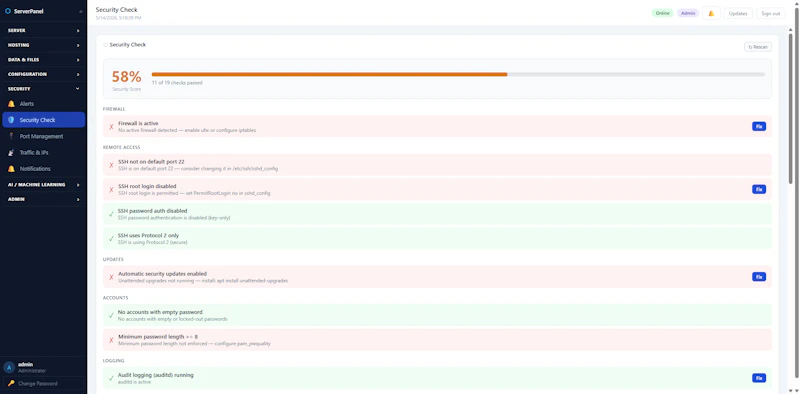Collapse the sidebar with the double-chevron icon
This screenshot has height=394, width=800.
81,11
